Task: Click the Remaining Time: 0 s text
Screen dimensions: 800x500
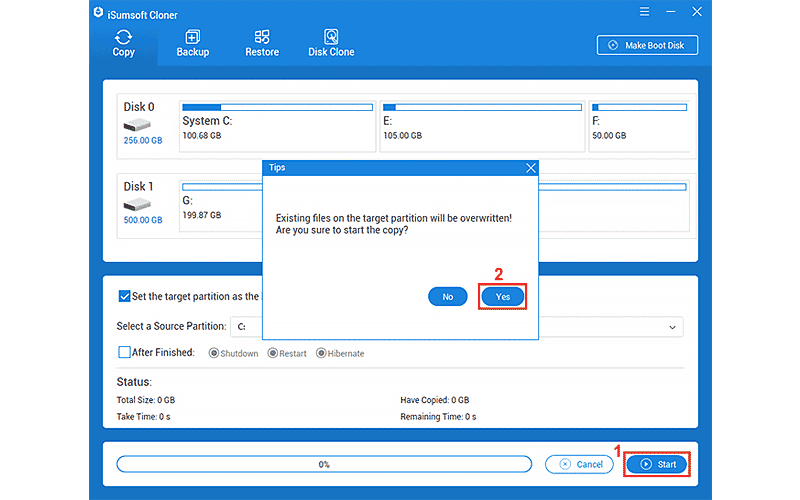Action: (438, 417)
